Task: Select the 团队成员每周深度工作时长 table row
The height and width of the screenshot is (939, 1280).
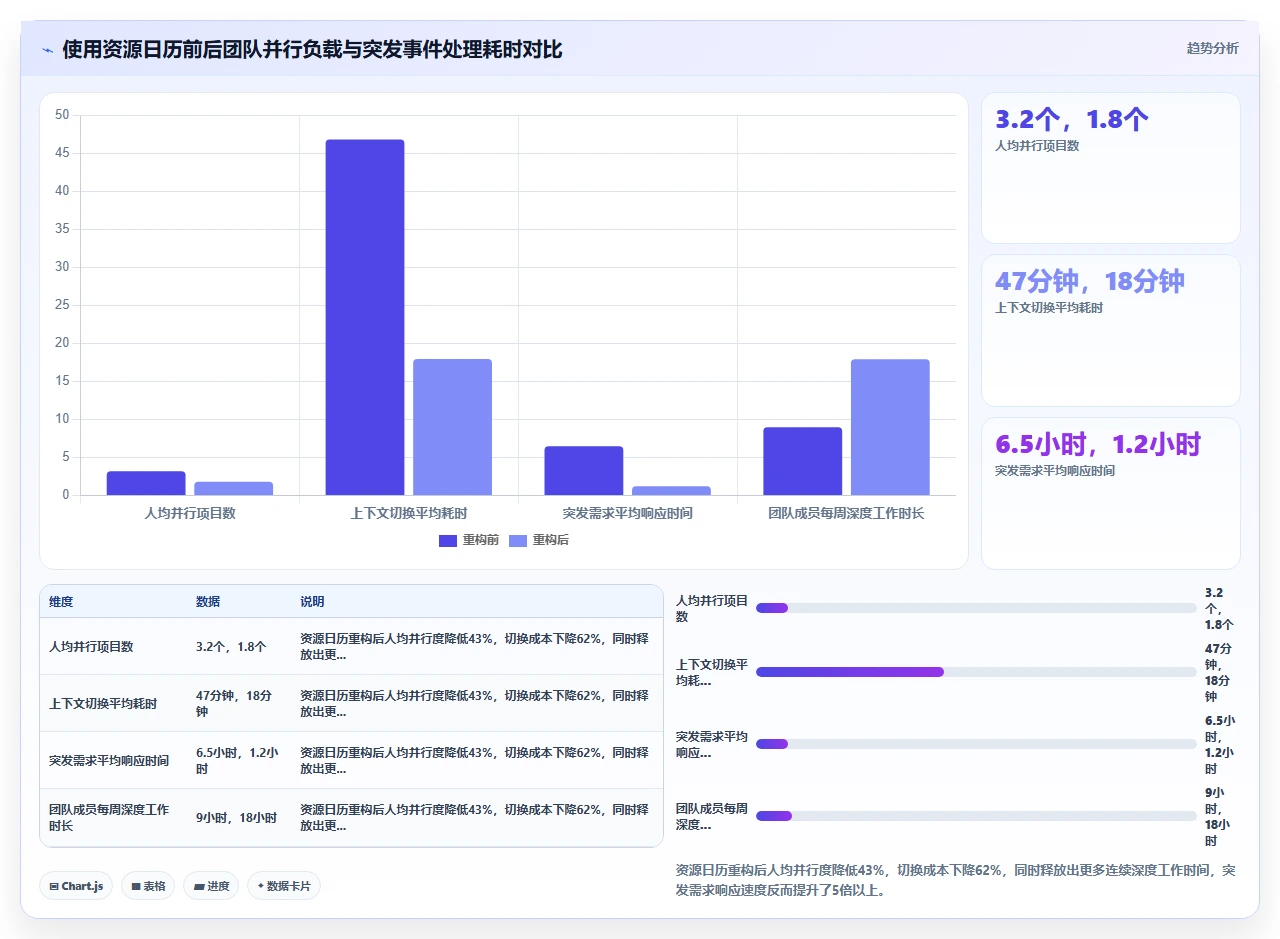Action: tap(351, 817)
